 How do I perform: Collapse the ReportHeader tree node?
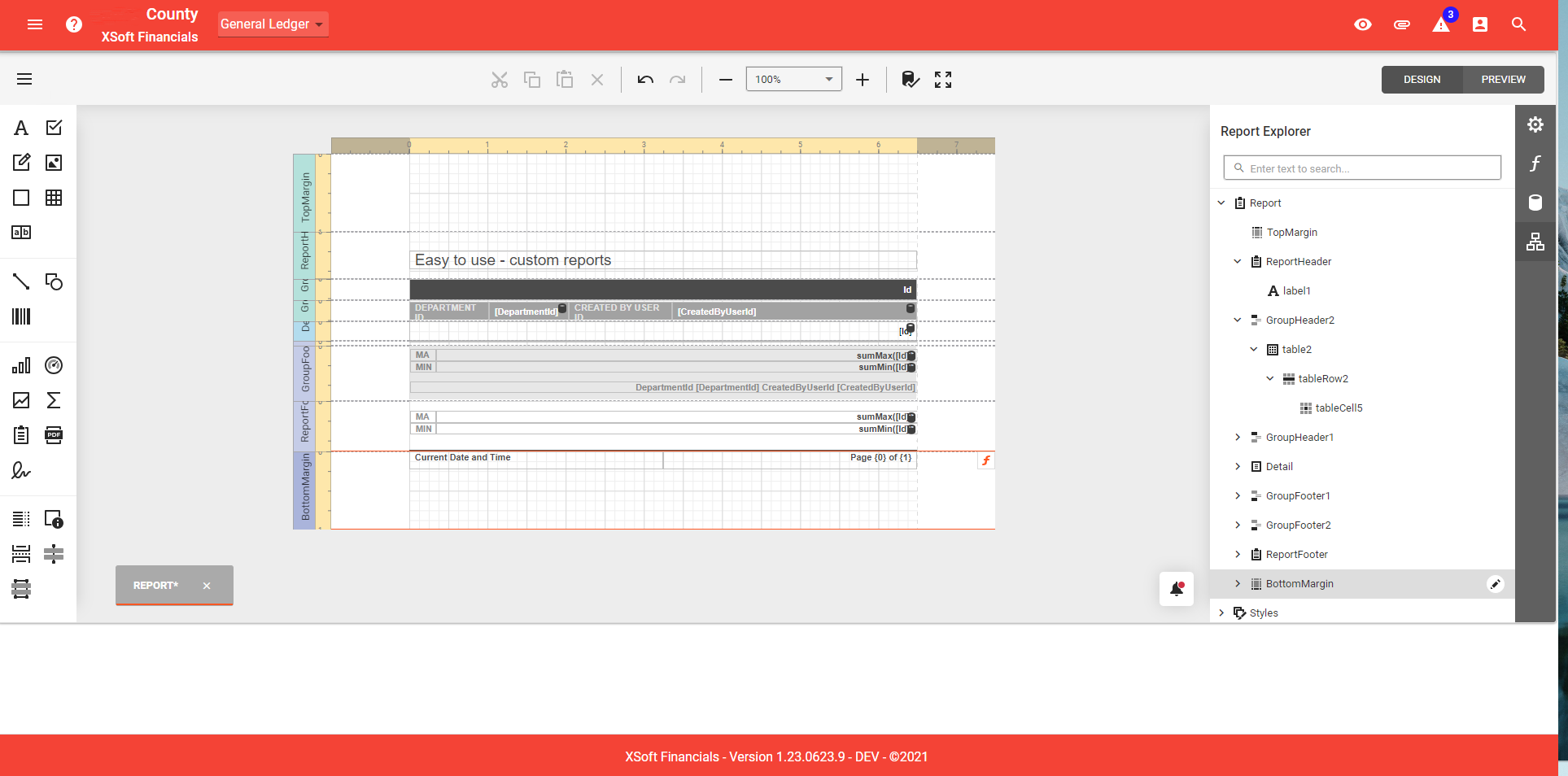[x=1238, y=262]
